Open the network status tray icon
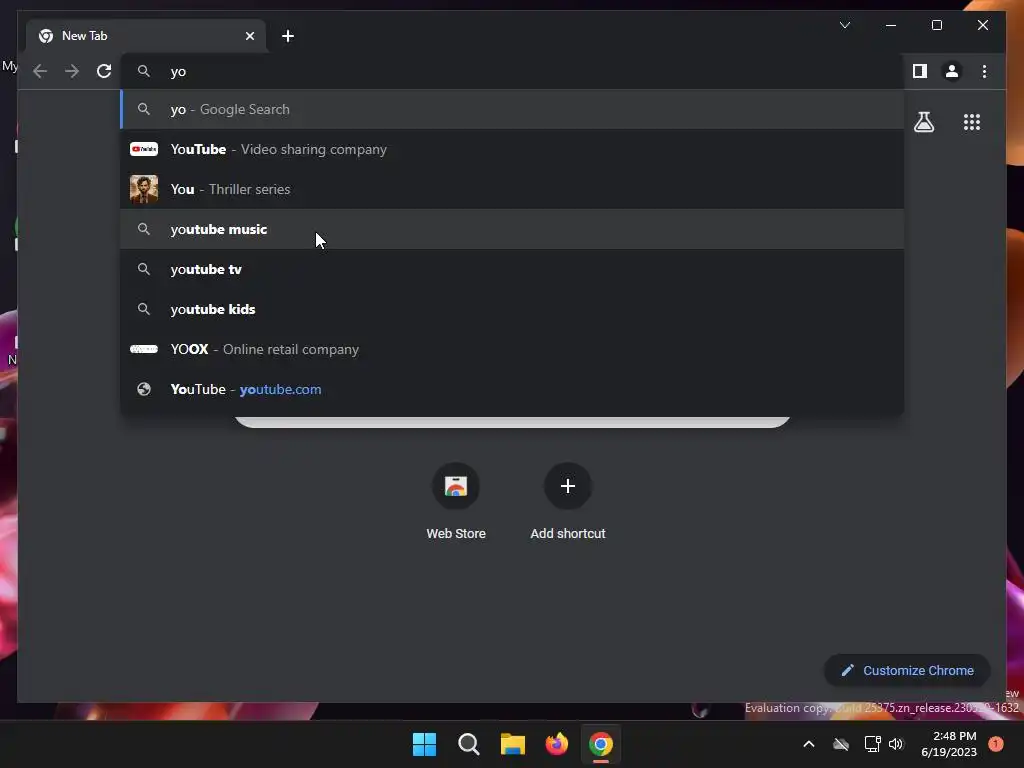This screenshot has width=1024, height=768. click(x=872, y=744)
